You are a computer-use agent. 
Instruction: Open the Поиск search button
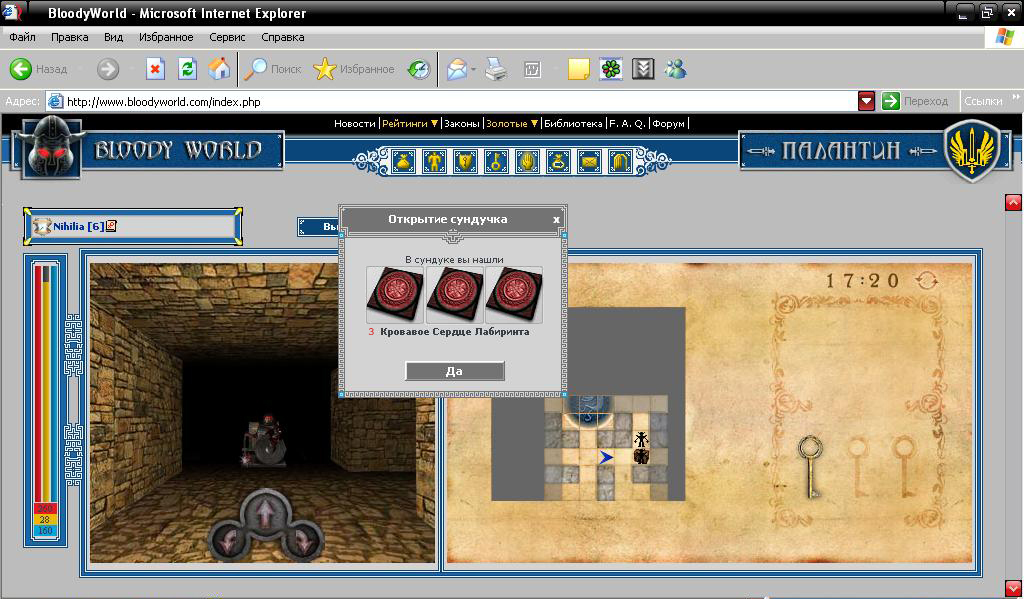(x=272, y=69)
